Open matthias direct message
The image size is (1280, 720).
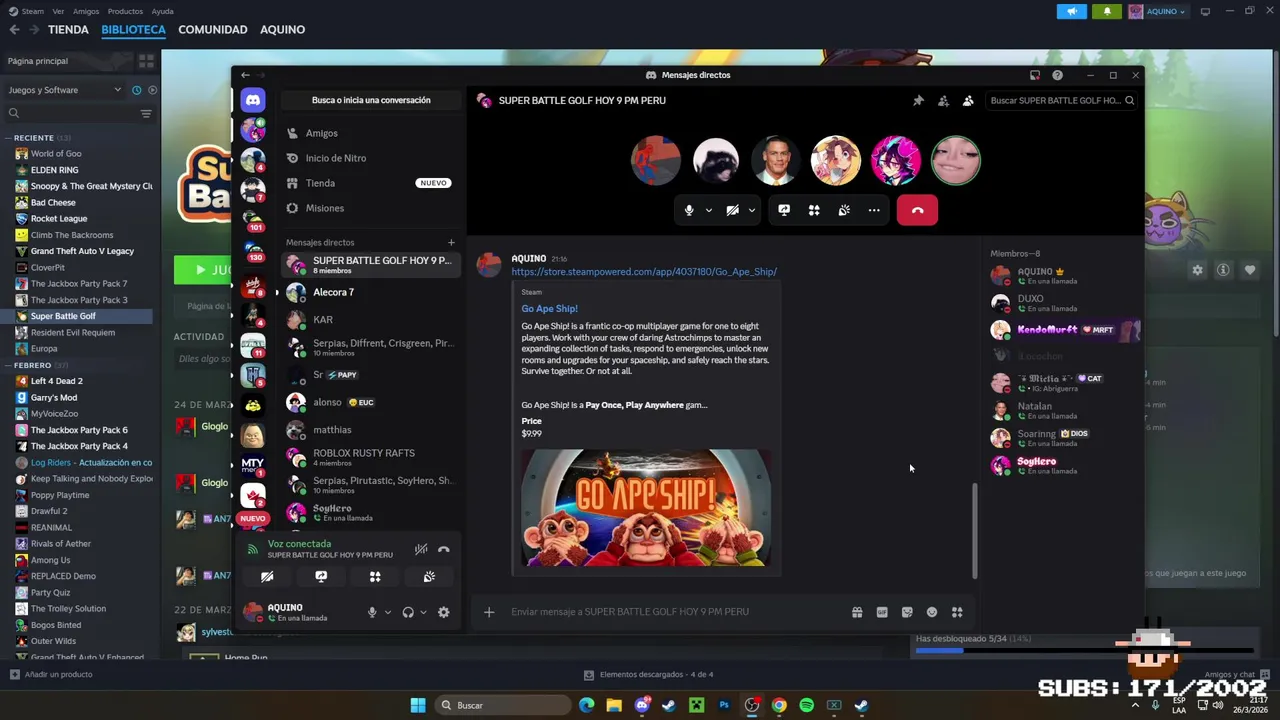pyautogui.click(x=371, y=430)
